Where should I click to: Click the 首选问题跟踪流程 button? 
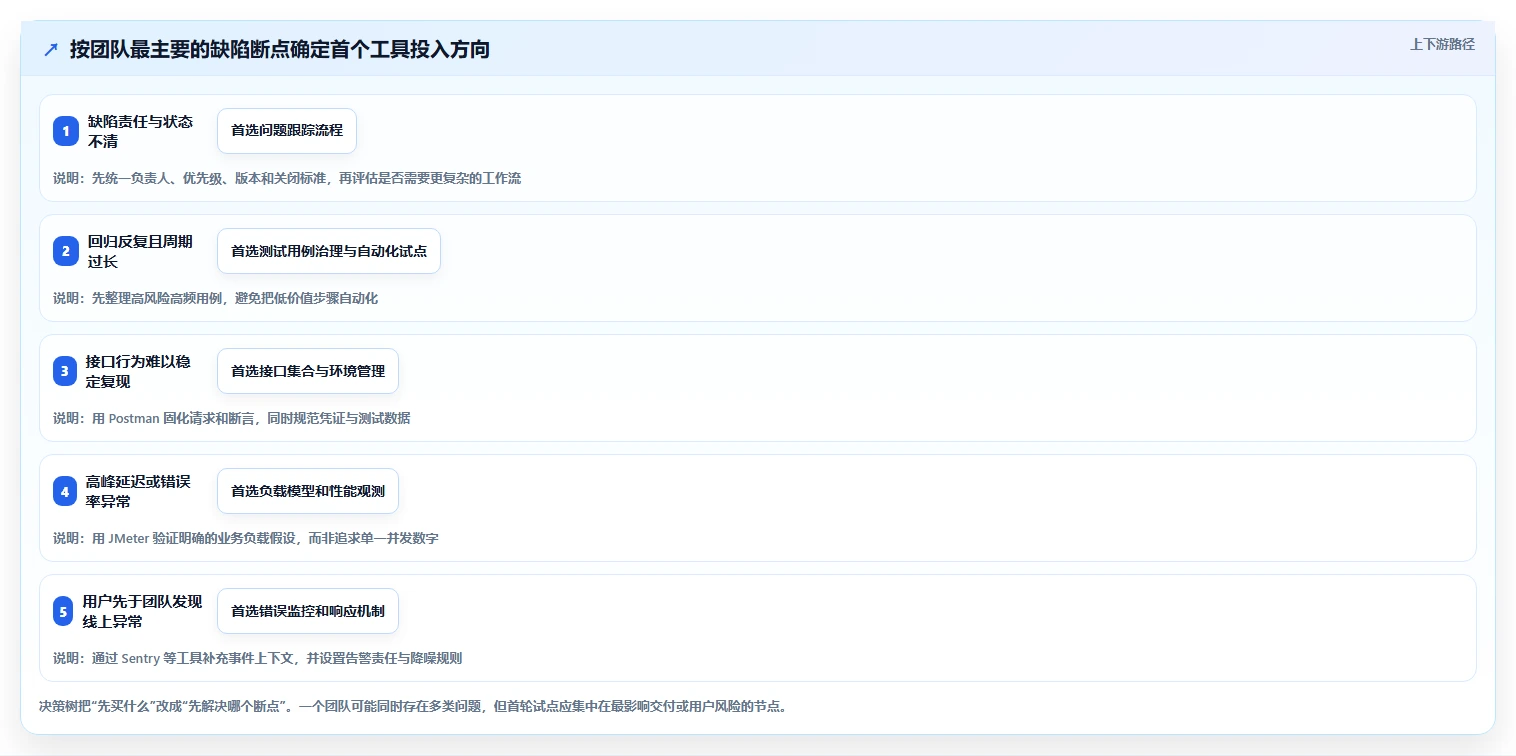(287, 131)
